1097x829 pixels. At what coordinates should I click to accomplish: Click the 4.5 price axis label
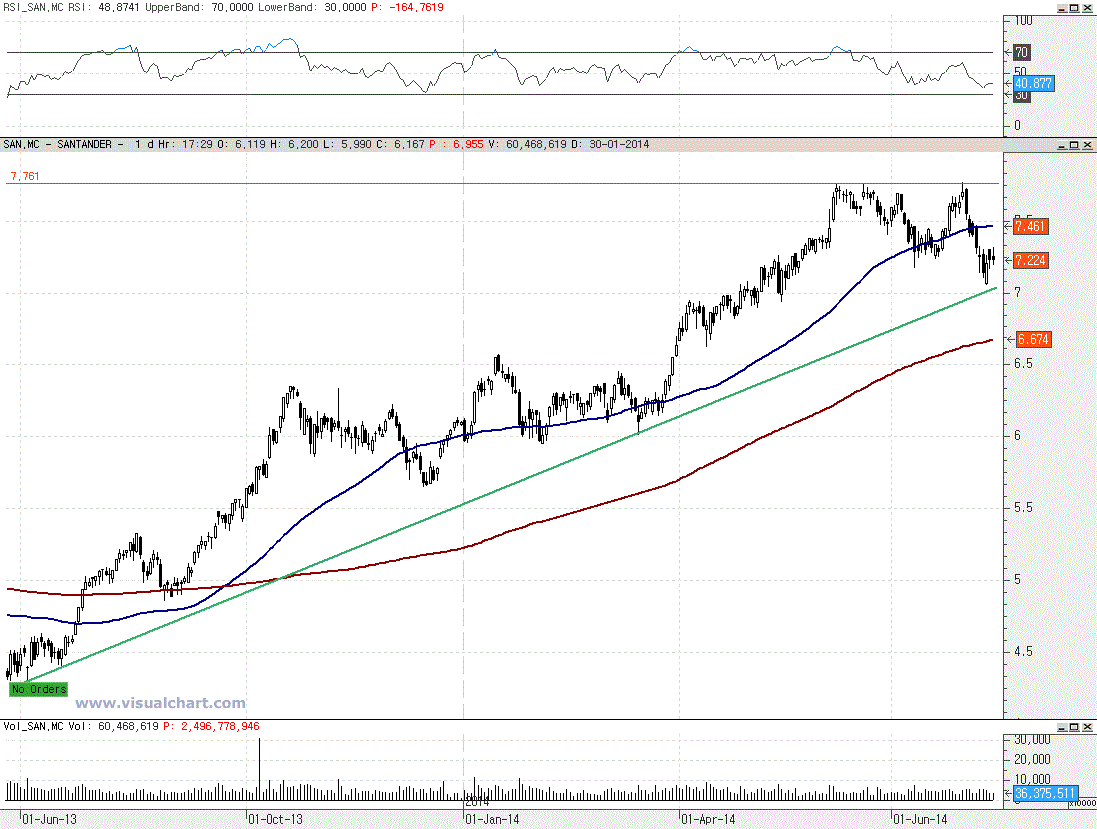[x=1023, y=651]
